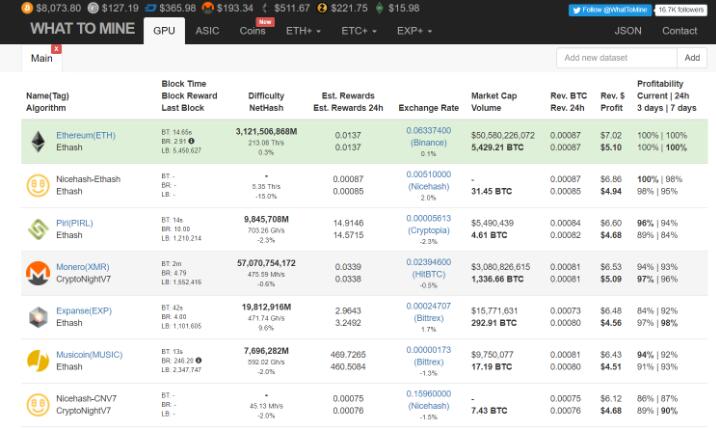Click the Est. Rewards column header
Viewport: 716px width, 428px height.
click(x=348, y=102)
